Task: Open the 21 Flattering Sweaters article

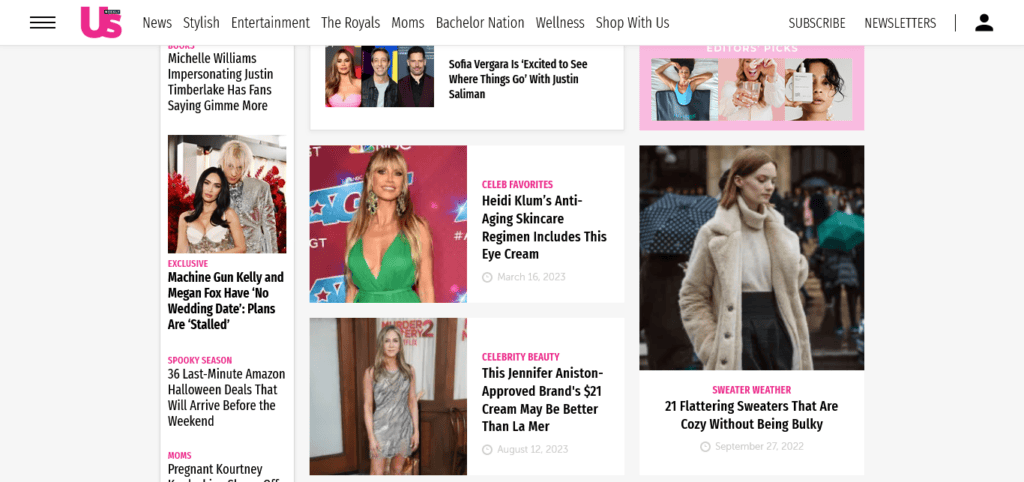Action: click(751, 415)
